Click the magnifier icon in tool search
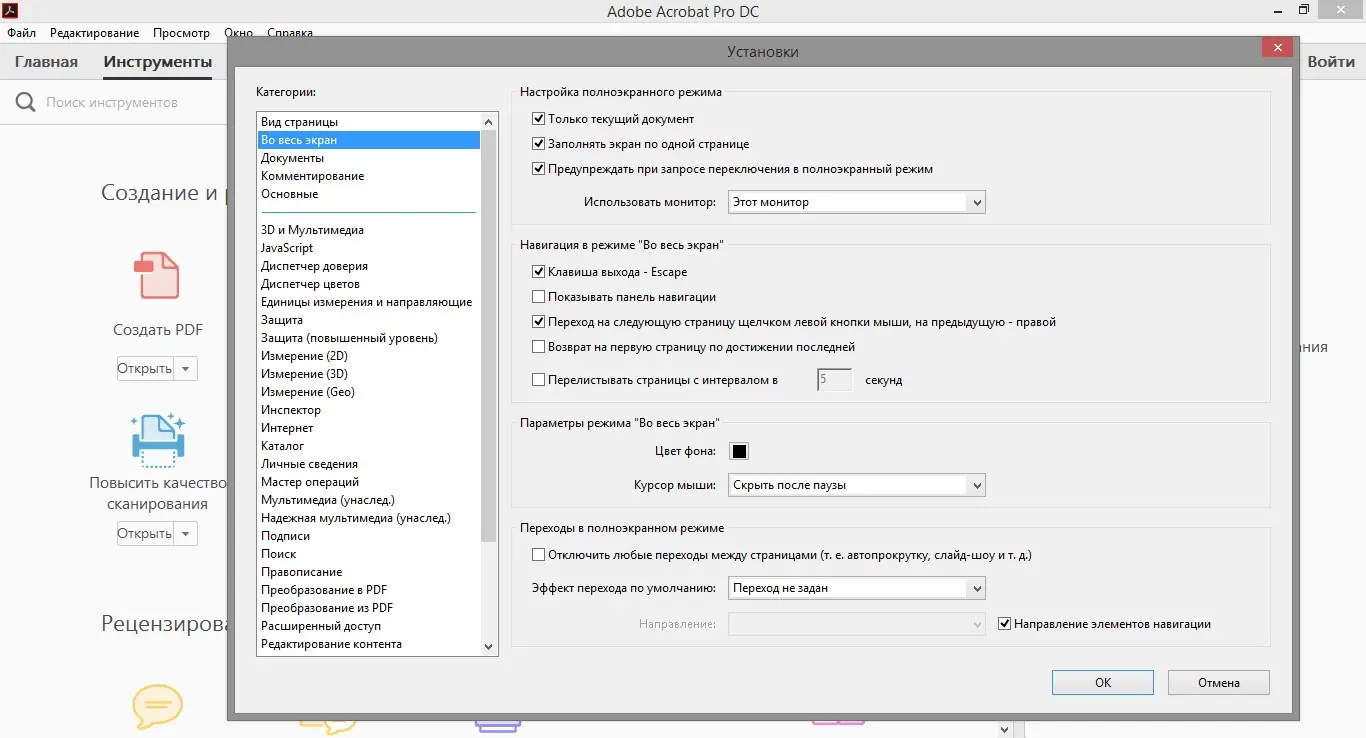 pos(24,102)
